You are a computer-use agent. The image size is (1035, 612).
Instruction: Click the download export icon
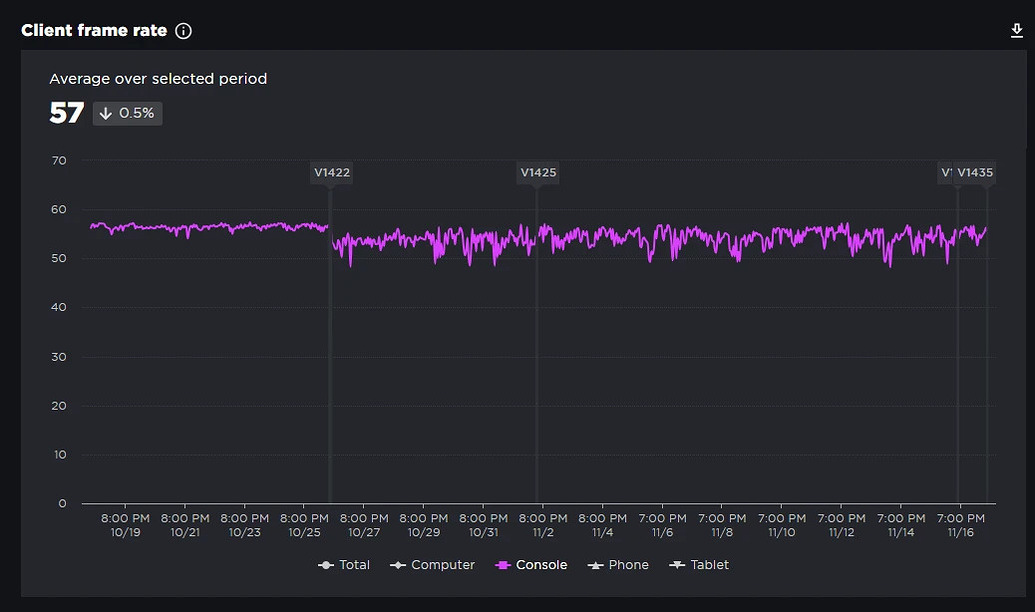coord(1018,31)
